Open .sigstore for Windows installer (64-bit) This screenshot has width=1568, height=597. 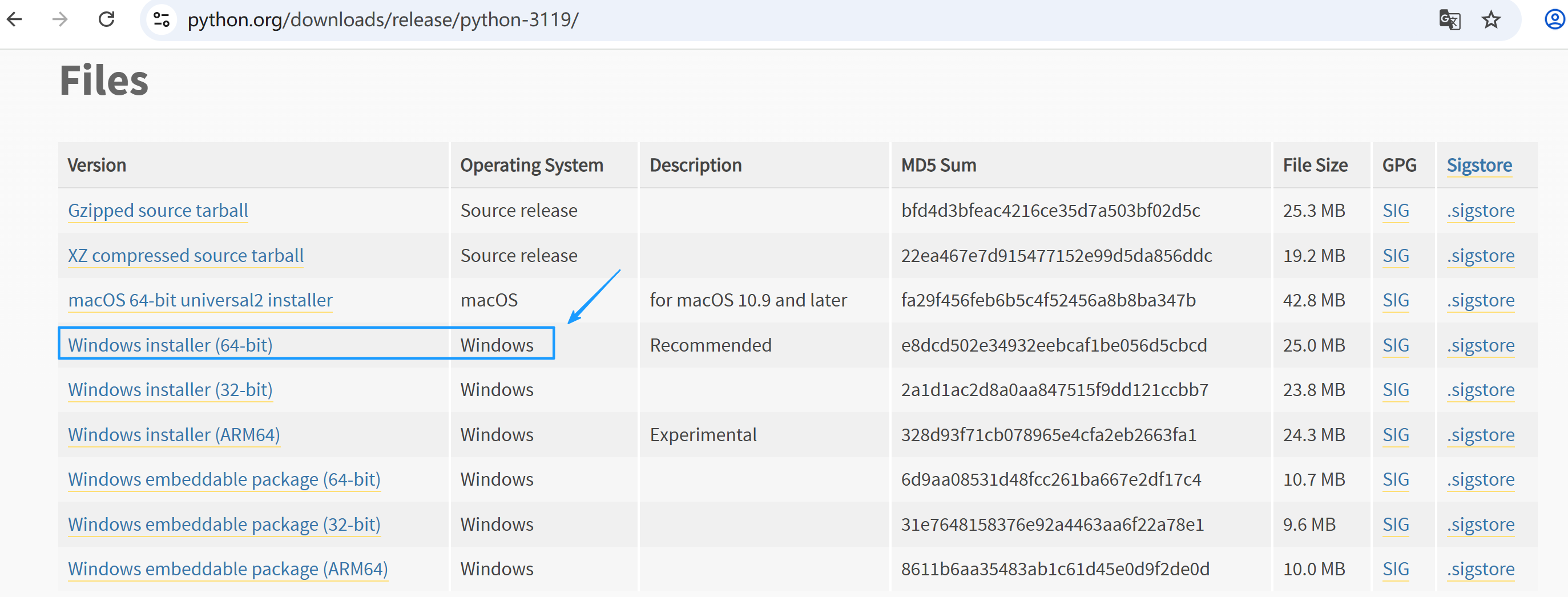1480,345
